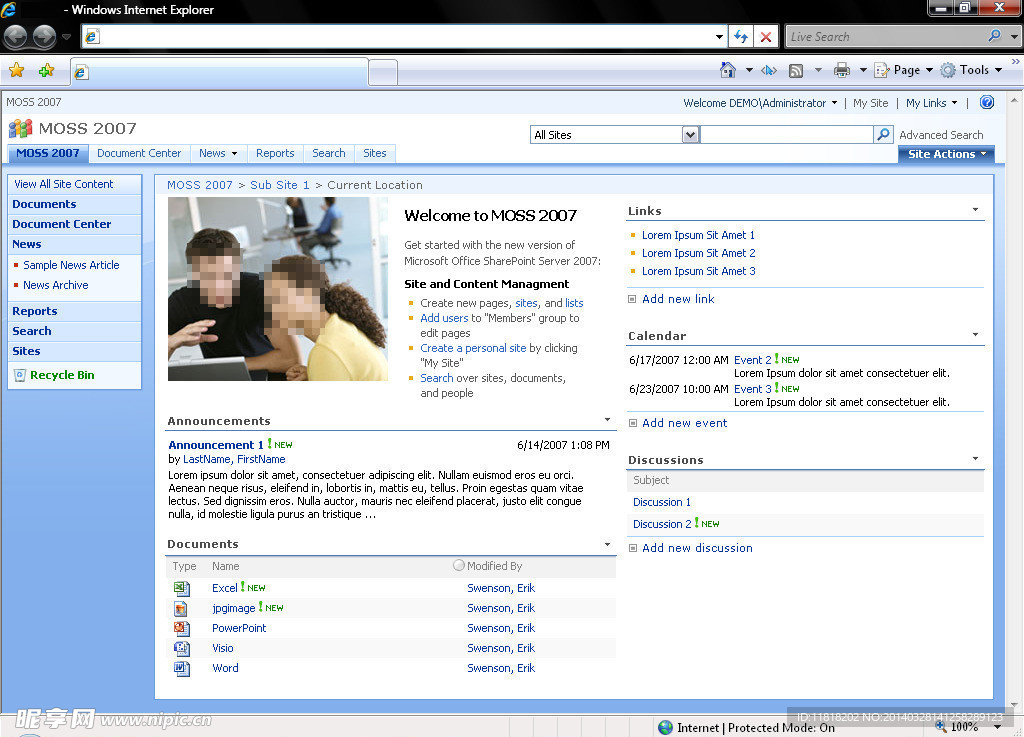1024x737 pixels.
Task: Click the jpgimage file type icon
Action: [181, 608]
